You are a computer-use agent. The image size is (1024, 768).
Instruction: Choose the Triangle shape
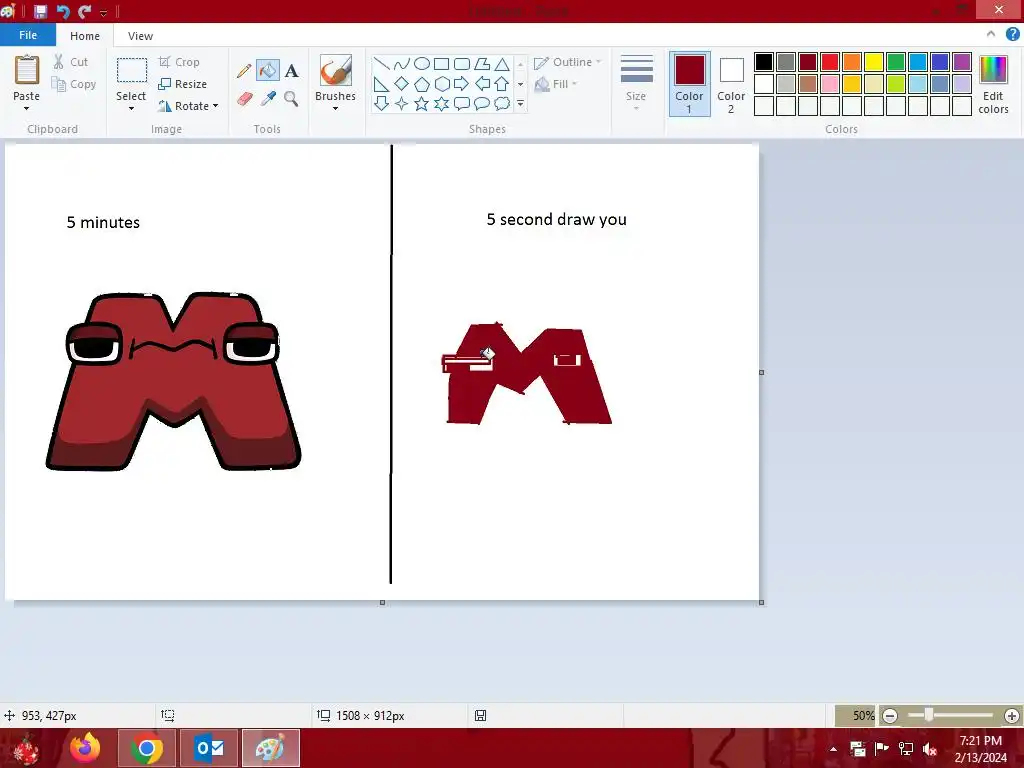[x=502, y=63]
